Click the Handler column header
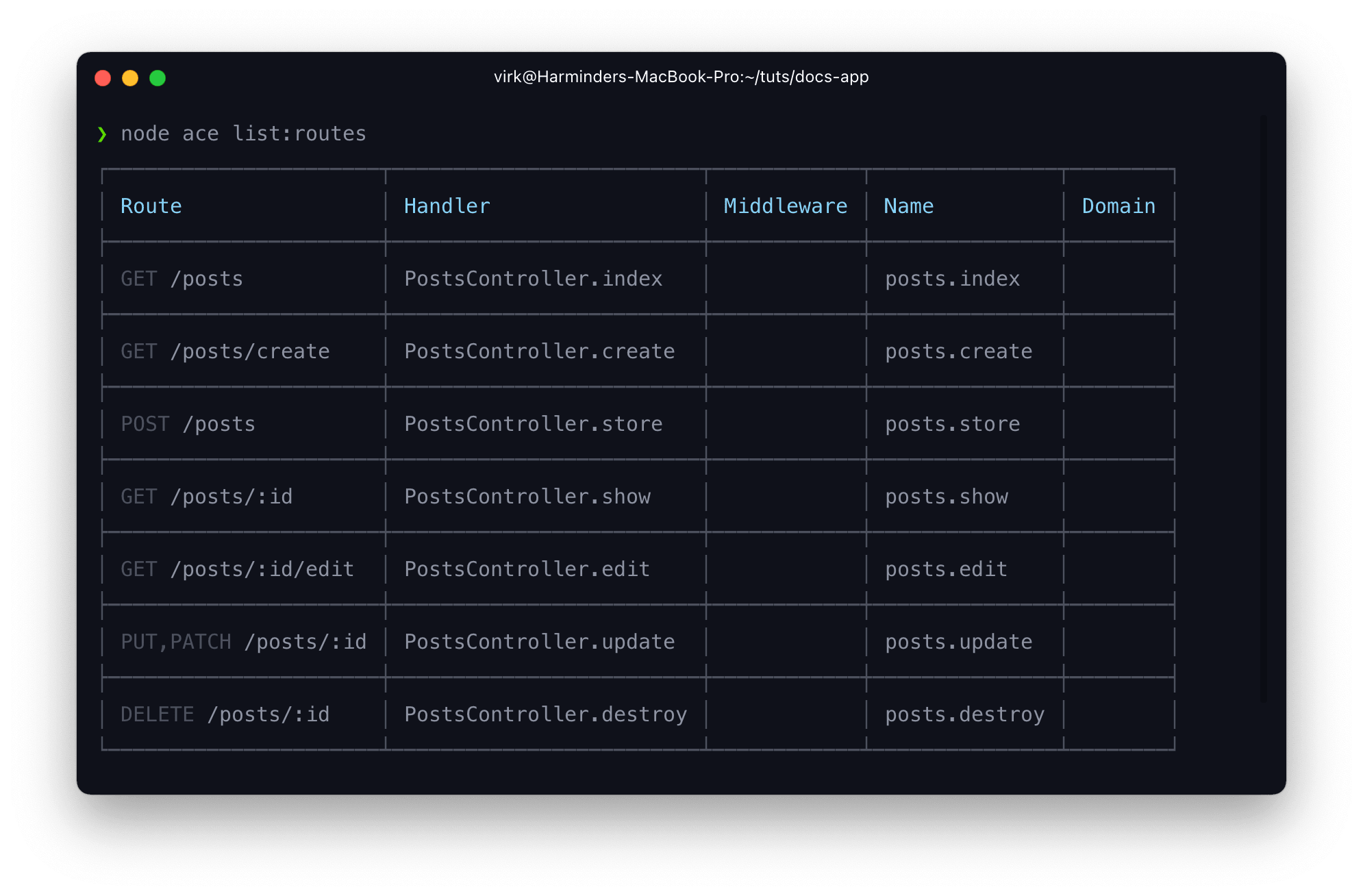Viewport: 1363px width, 896px height. [x=447, y=206]
